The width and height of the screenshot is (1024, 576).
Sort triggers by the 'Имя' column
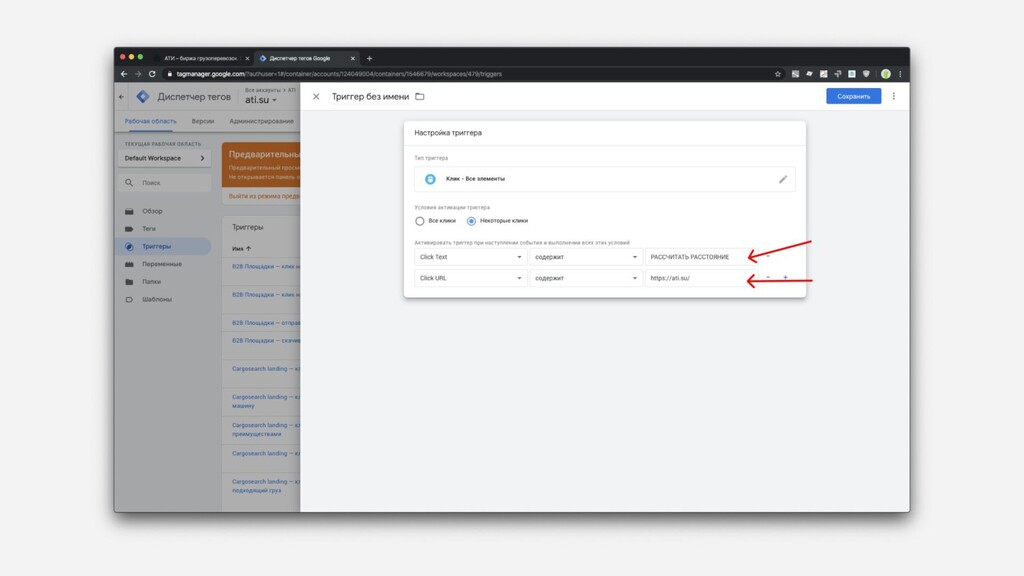tap(241, 249)
